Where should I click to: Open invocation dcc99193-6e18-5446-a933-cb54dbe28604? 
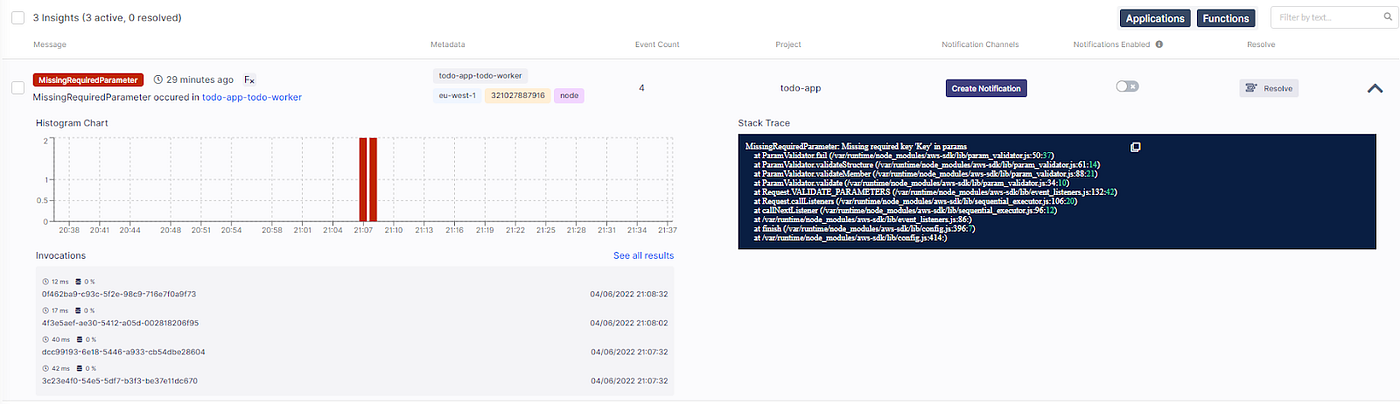point(123,352)
